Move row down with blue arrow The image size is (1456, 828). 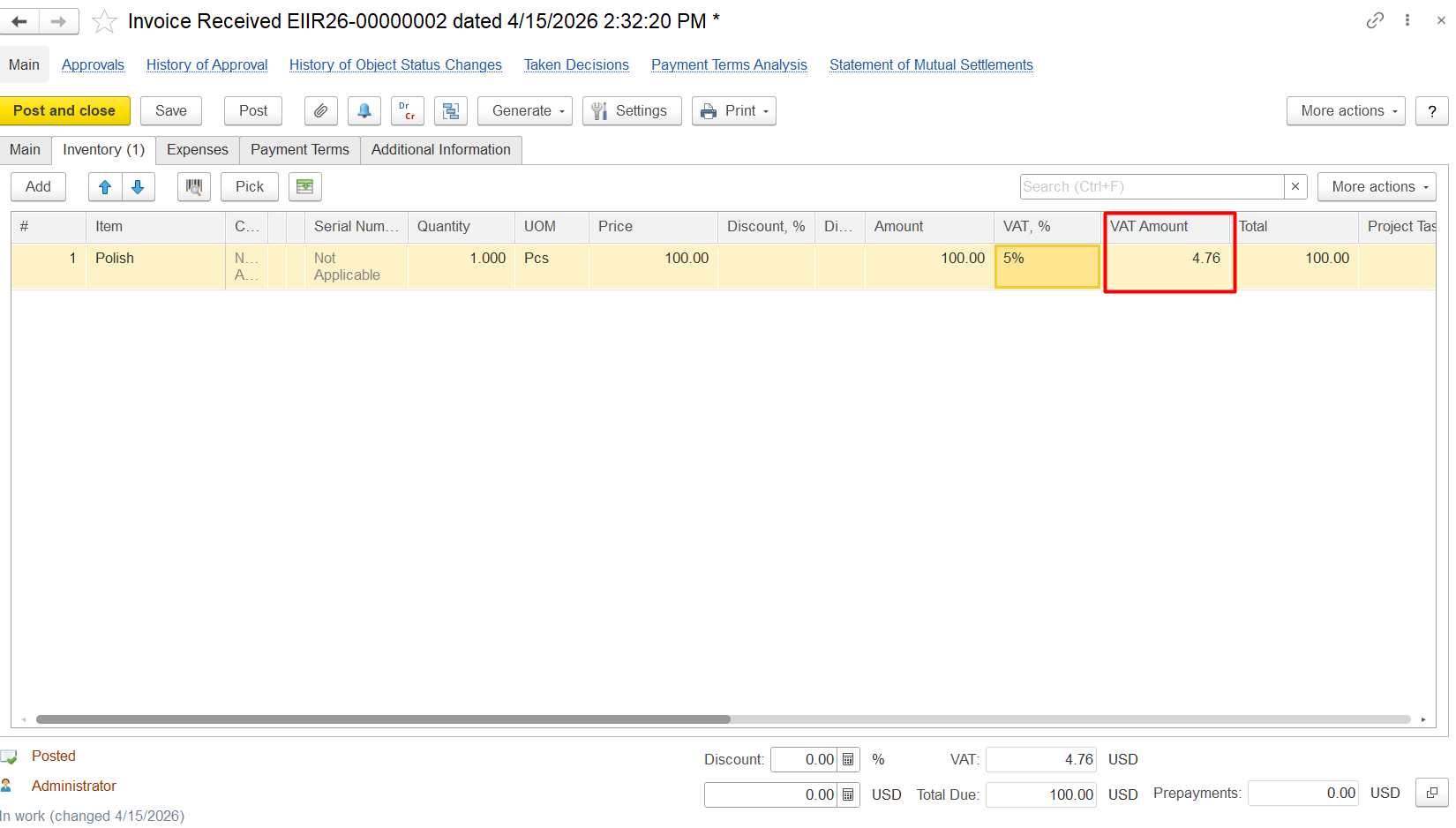[x=138, y=187]
